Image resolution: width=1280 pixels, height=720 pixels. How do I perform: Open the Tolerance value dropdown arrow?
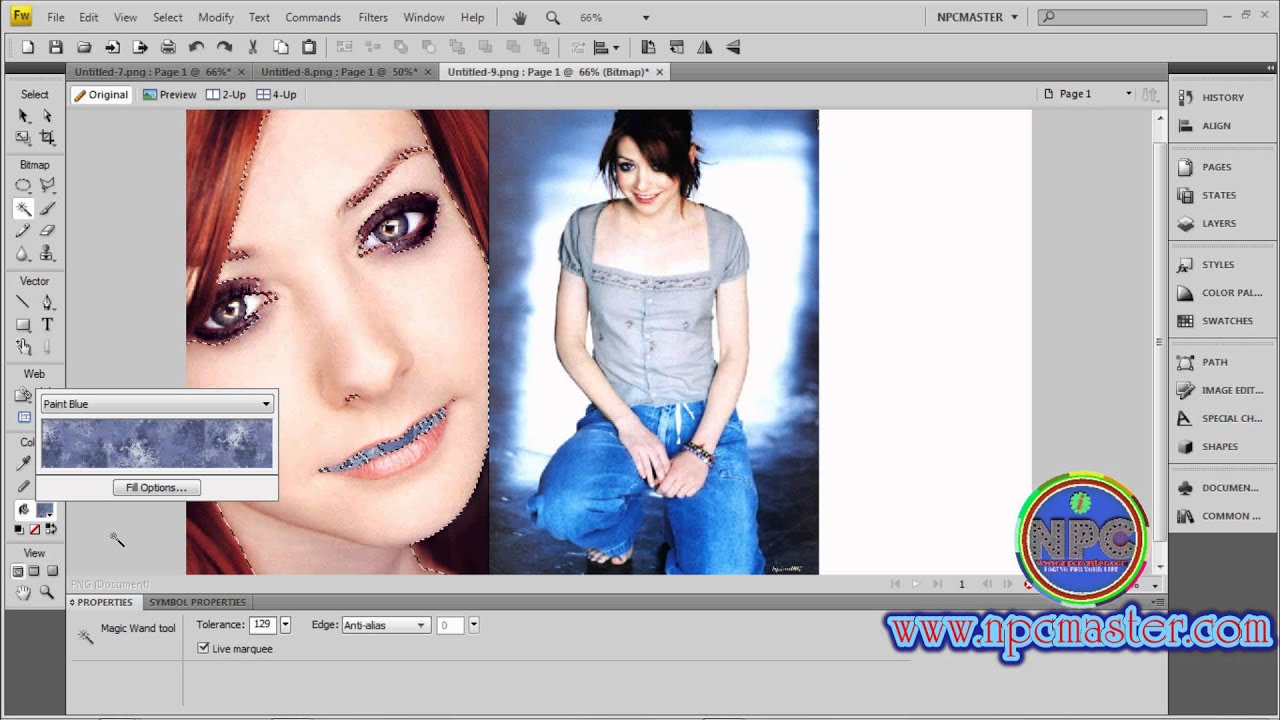285,625
